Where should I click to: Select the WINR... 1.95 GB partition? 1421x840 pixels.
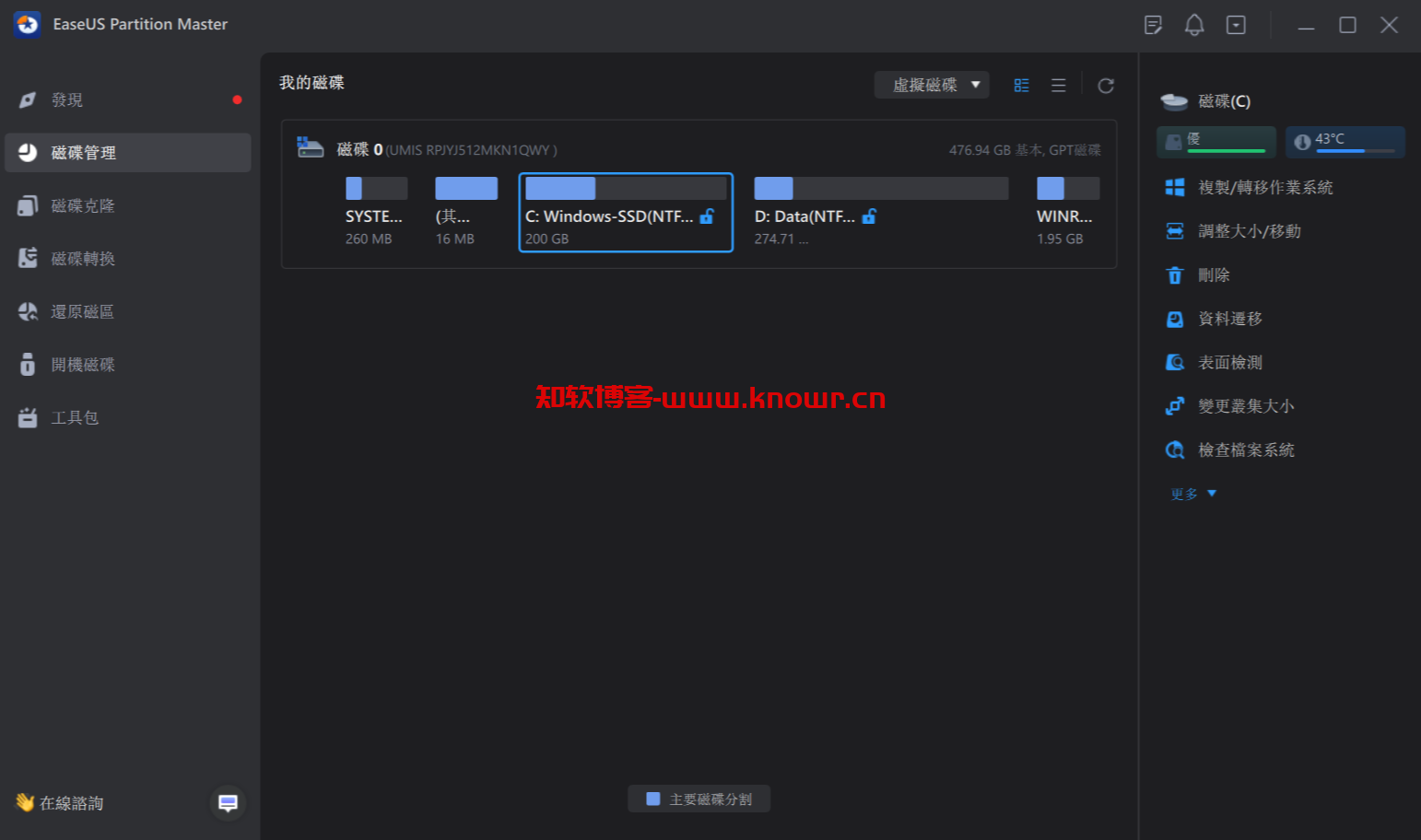click(x=1067, y=212)
